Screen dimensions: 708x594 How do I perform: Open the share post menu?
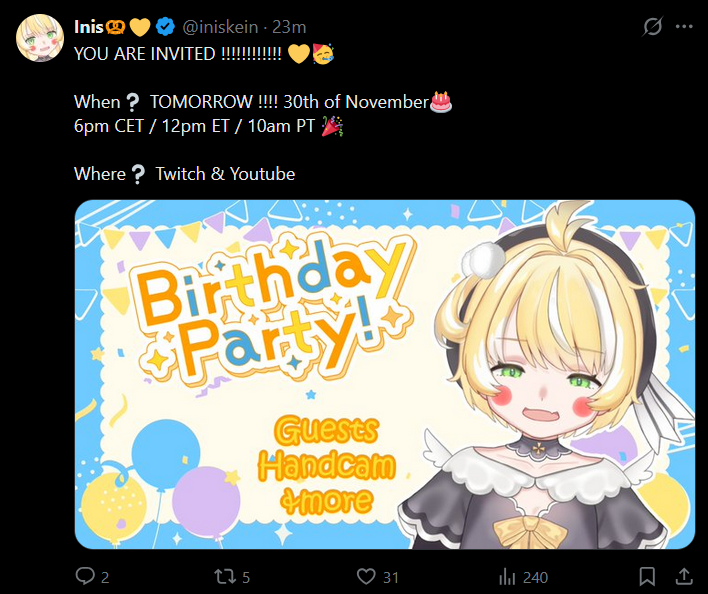(x=684, y=576)
